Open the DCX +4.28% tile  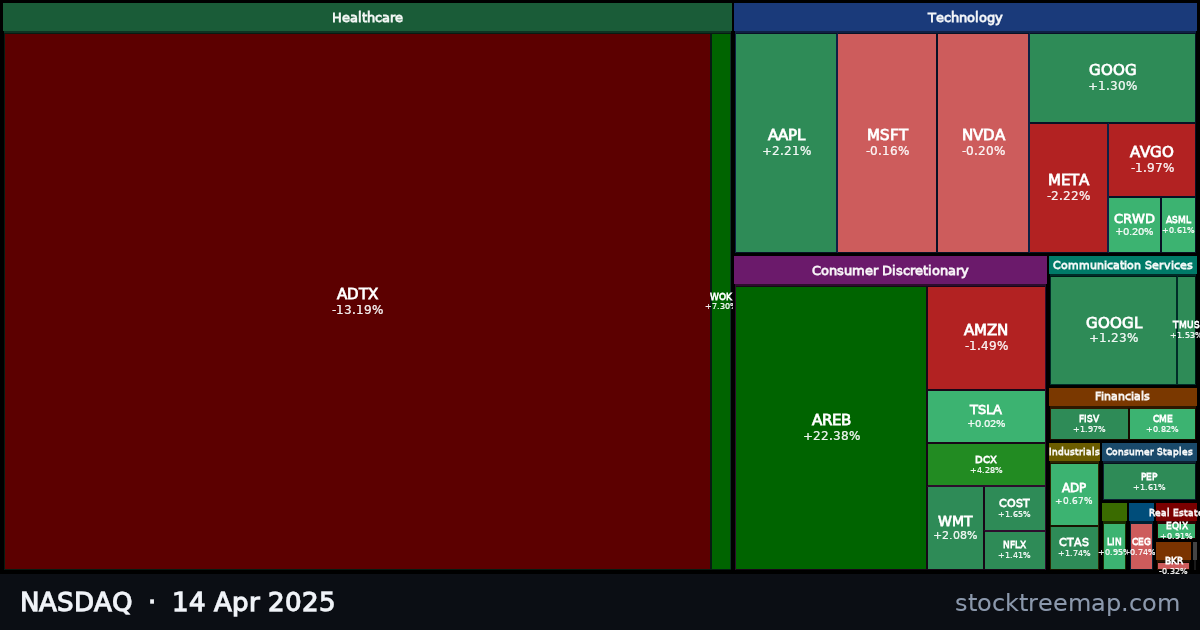point(986,465)
